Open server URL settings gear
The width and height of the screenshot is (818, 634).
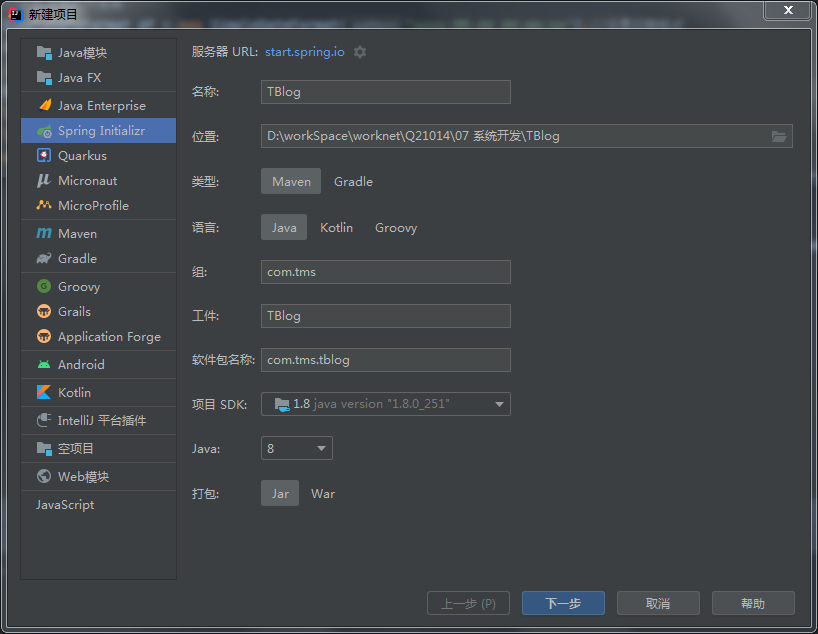(x=360, y=52)
